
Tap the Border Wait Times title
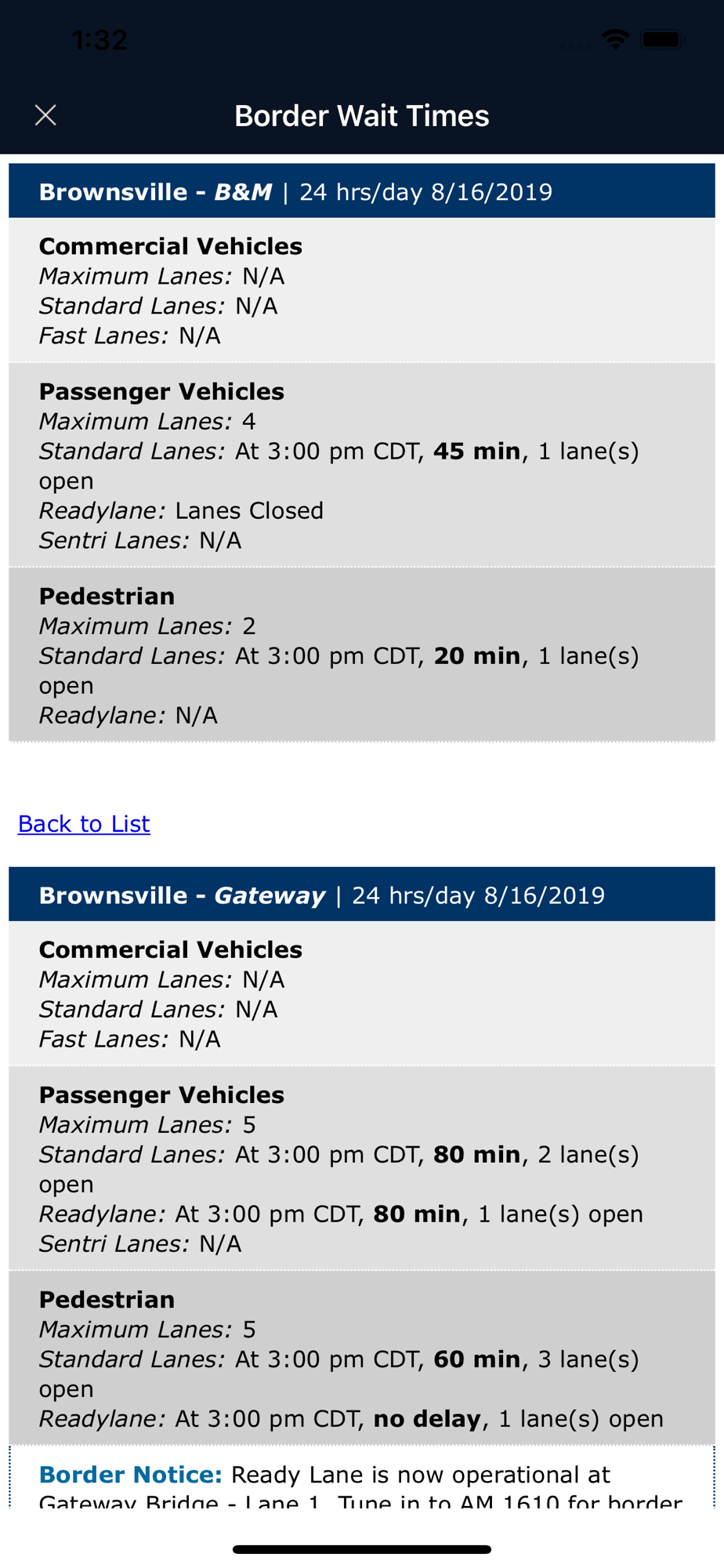click(x=362, y=116)
